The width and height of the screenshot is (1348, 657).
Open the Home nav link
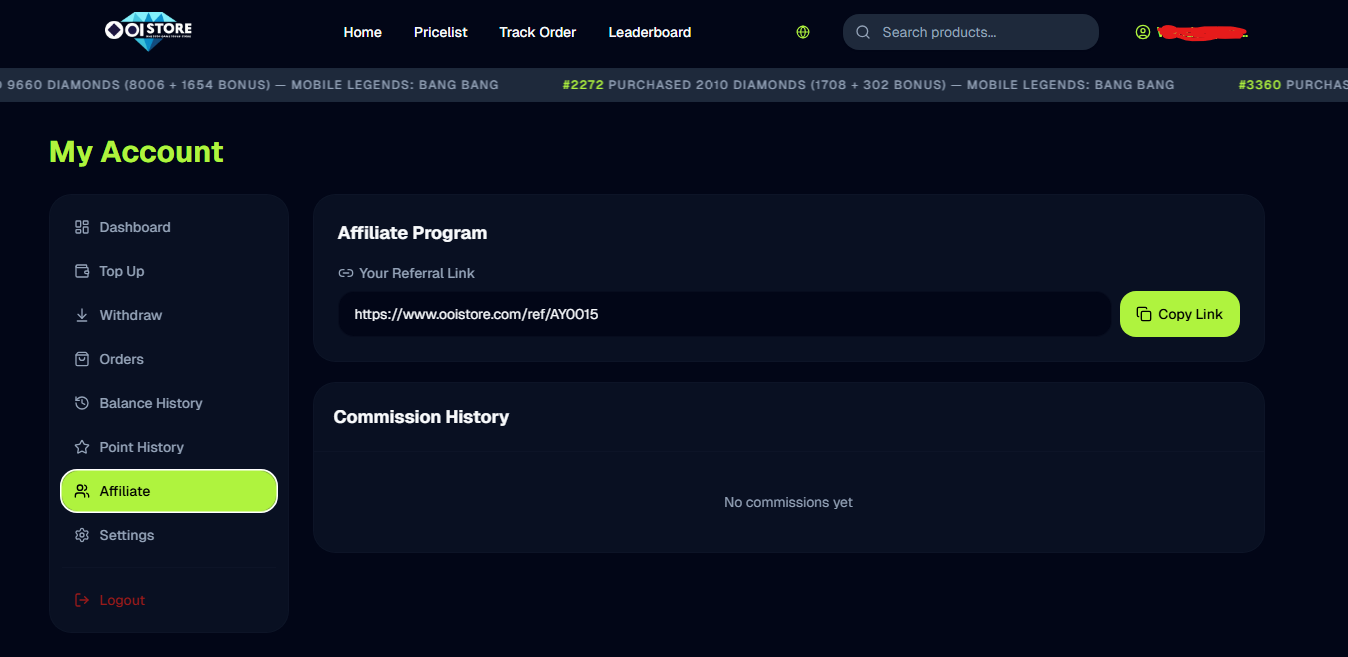(x=362, y=32)
